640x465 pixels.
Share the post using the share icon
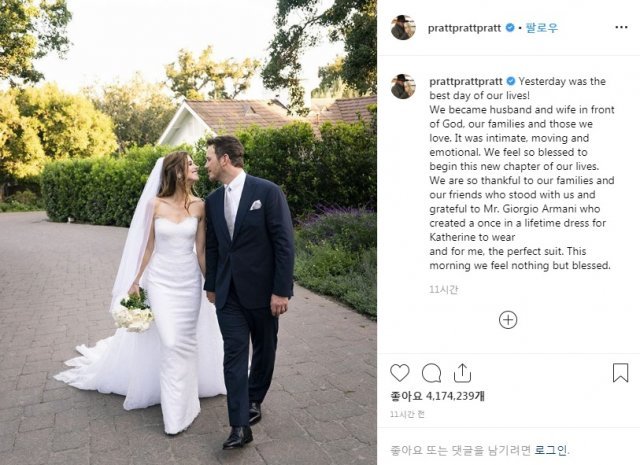[x=462, y=373]
